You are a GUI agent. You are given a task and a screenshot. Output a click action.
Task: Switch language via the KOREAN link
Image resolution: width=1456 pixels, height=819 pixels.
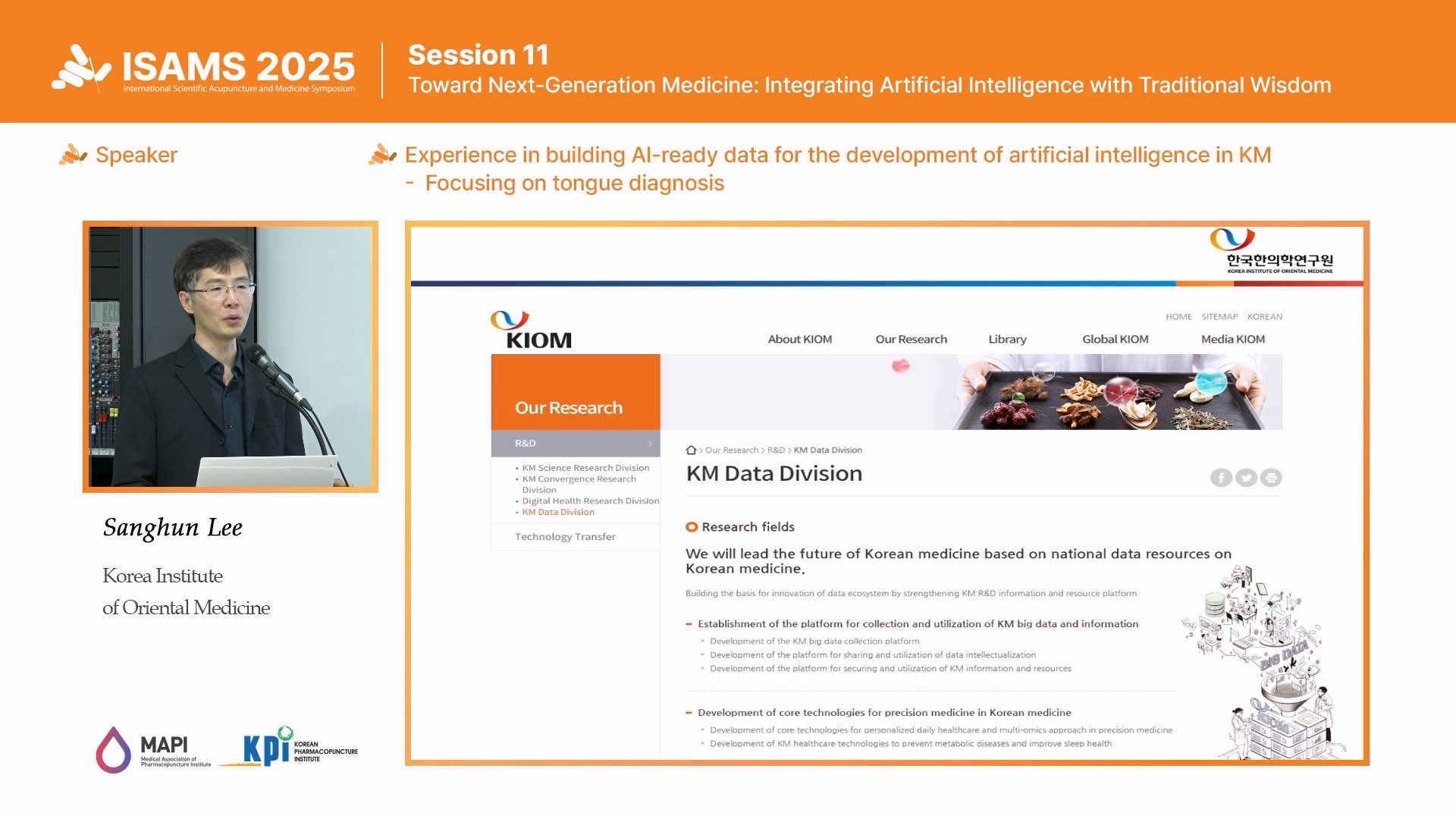coord(1264,317)
